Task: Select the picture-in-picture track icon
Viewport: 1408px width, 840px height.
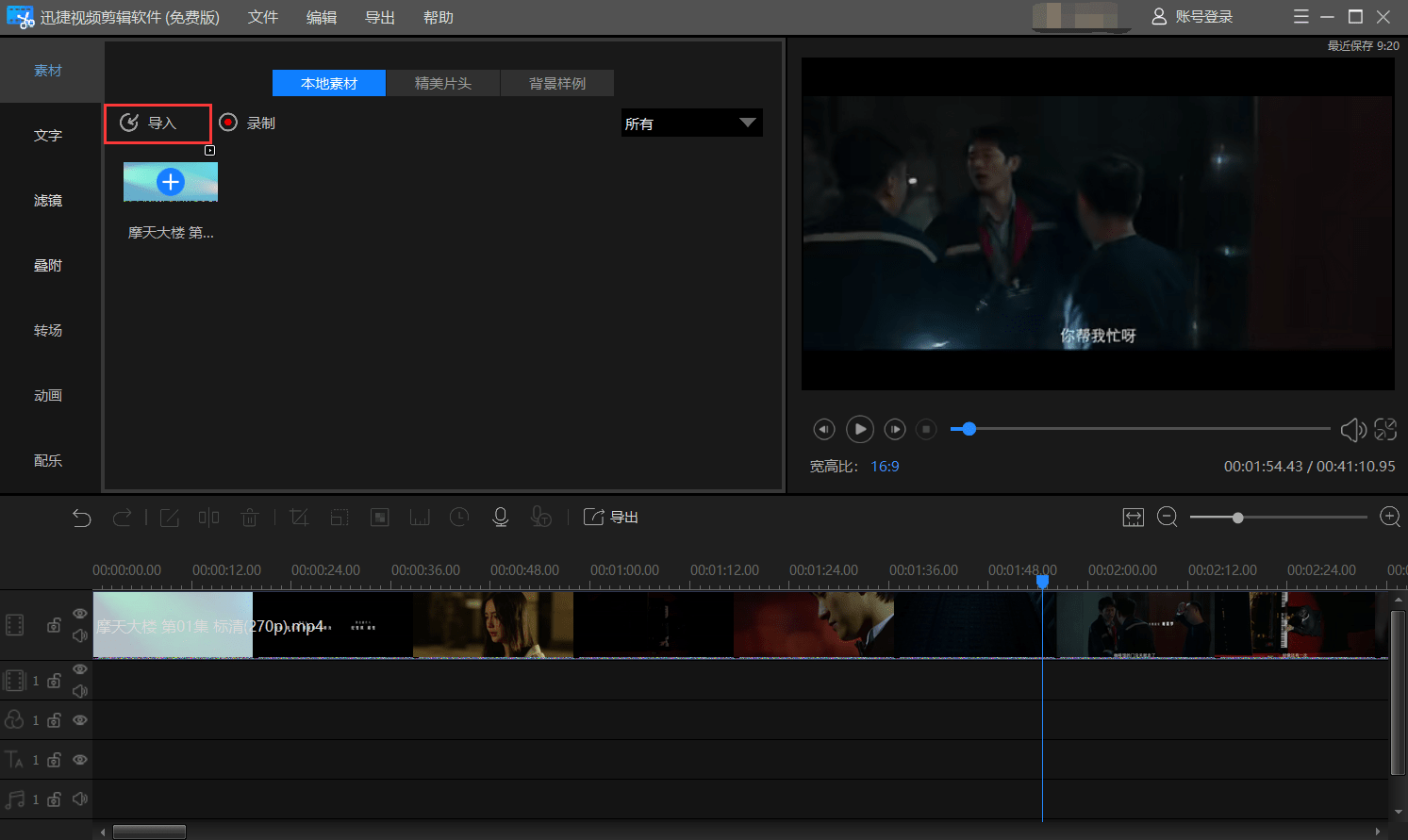Action: pyautogui.click(x=15, y=680)
